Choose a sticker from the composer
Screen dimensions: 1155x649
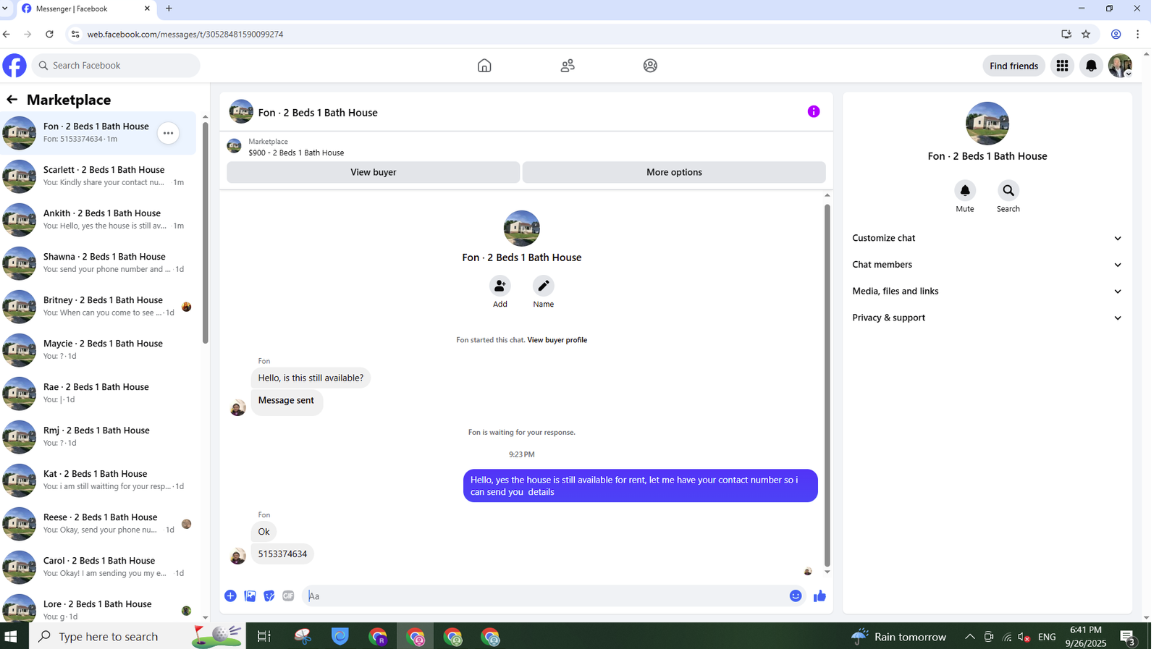[x=269, y=596]
